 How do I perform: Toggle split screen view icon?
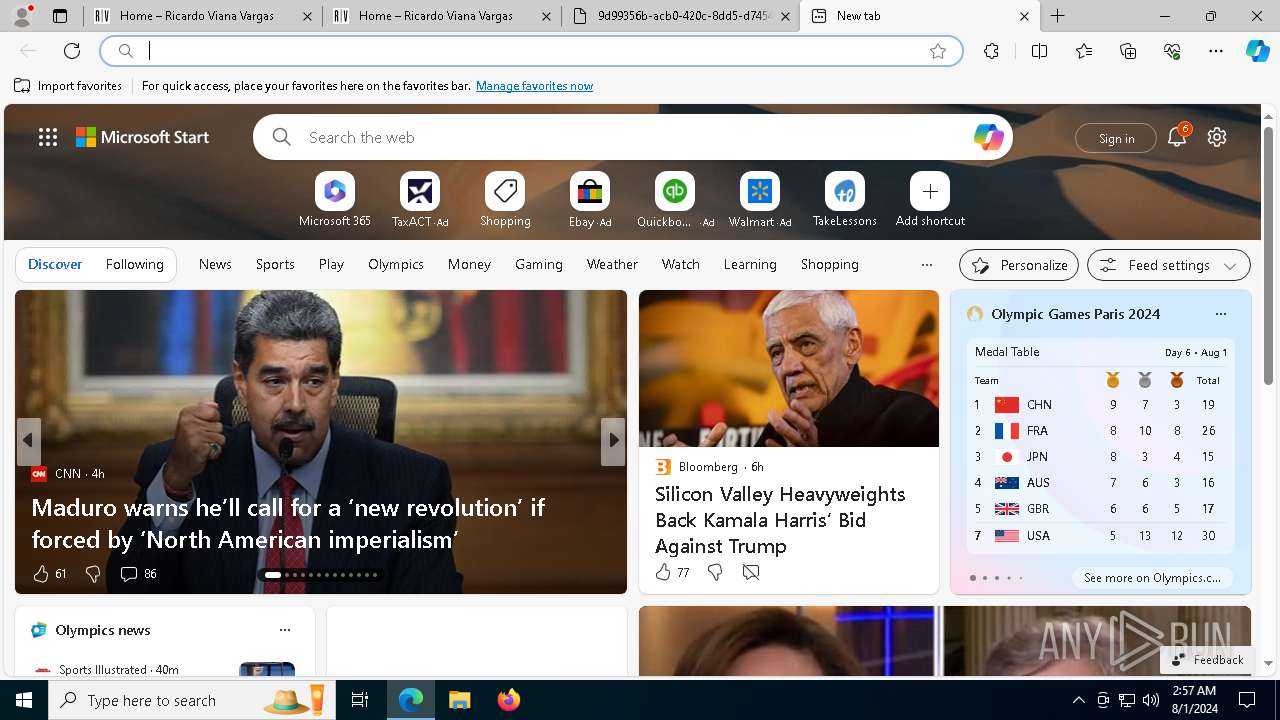1039,51
